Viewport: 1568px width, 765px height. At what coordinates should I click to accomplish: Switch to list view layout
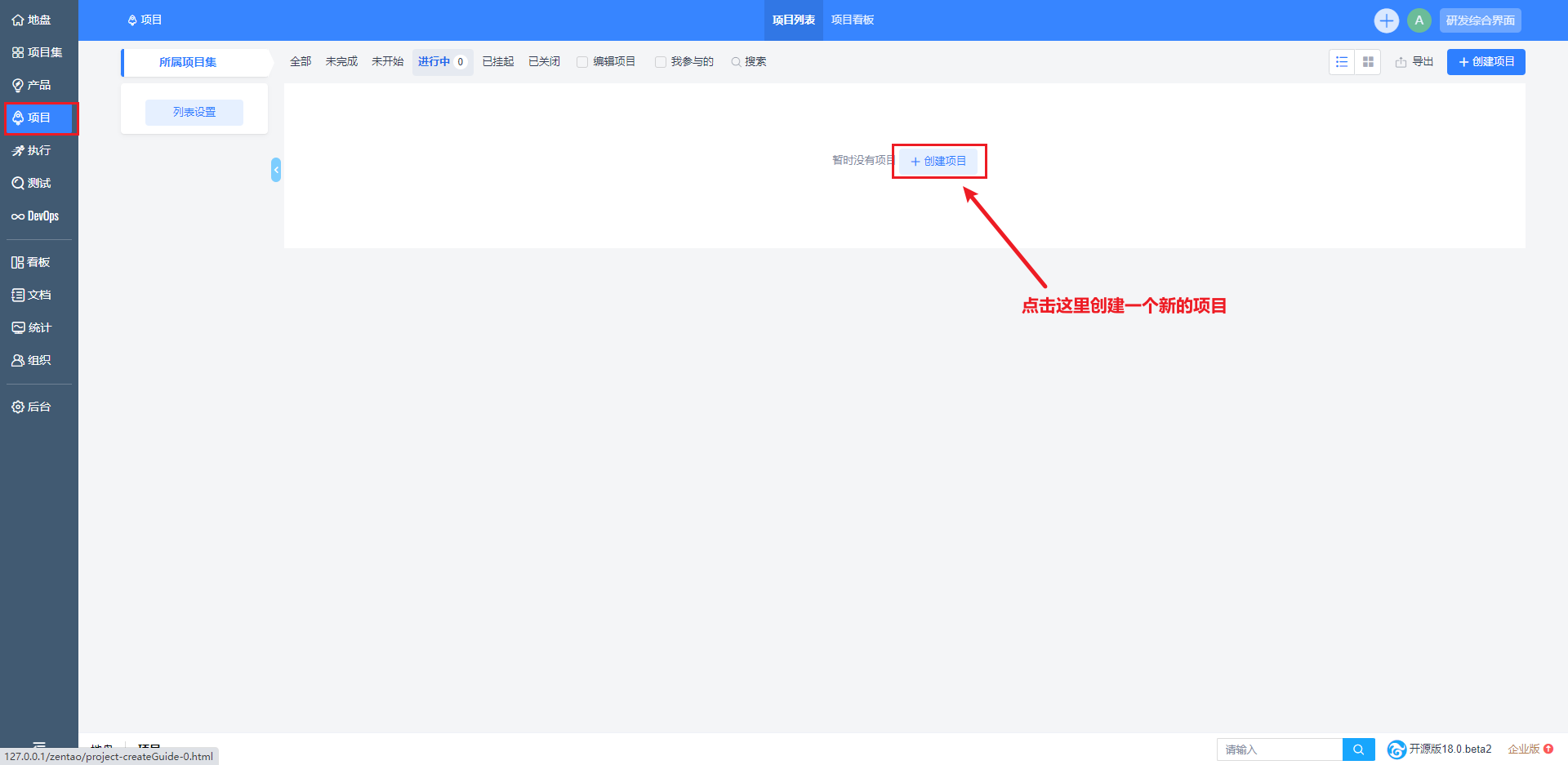pyautogui.click(x=1342, y=62)
